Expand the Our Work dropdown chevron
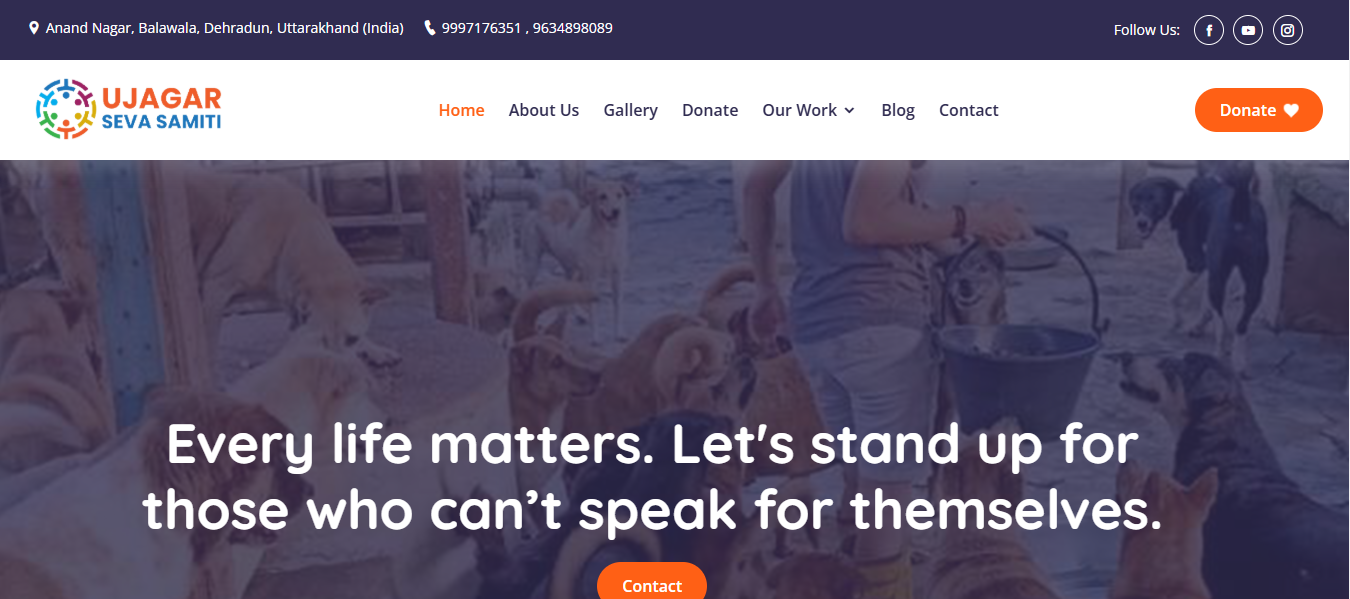This screenshot has height=599, width=1350. 849,110
